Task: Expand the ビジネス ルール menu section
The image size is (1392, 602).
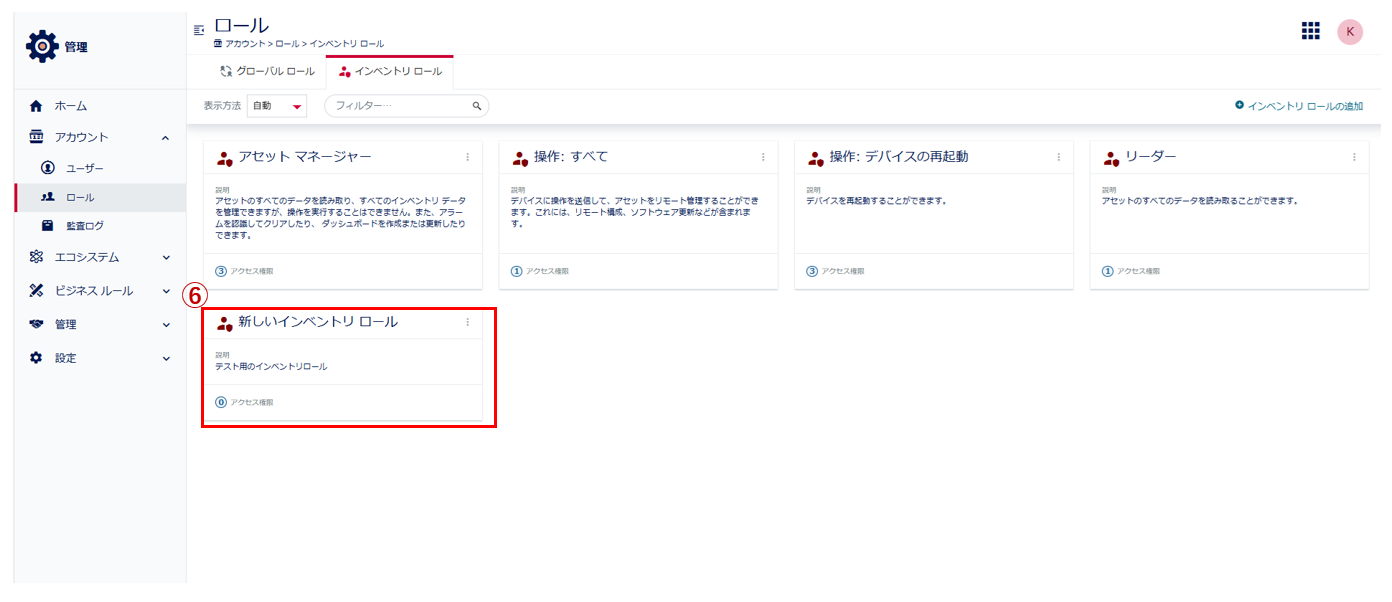Action: [x=166, y=291]
